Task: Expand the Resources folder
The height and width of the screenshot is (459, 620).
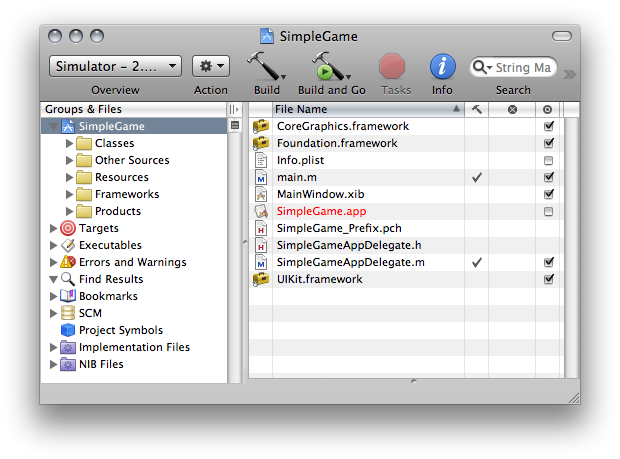Action: click(70, 177)
